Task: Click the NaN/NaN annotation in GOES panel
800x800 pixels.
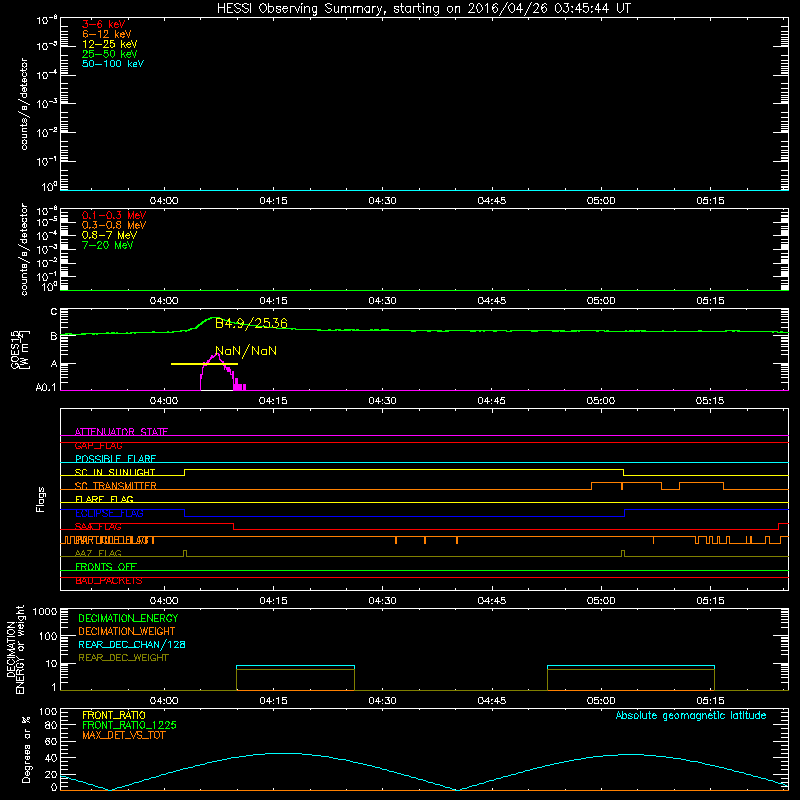Action: tap(246, 351)
